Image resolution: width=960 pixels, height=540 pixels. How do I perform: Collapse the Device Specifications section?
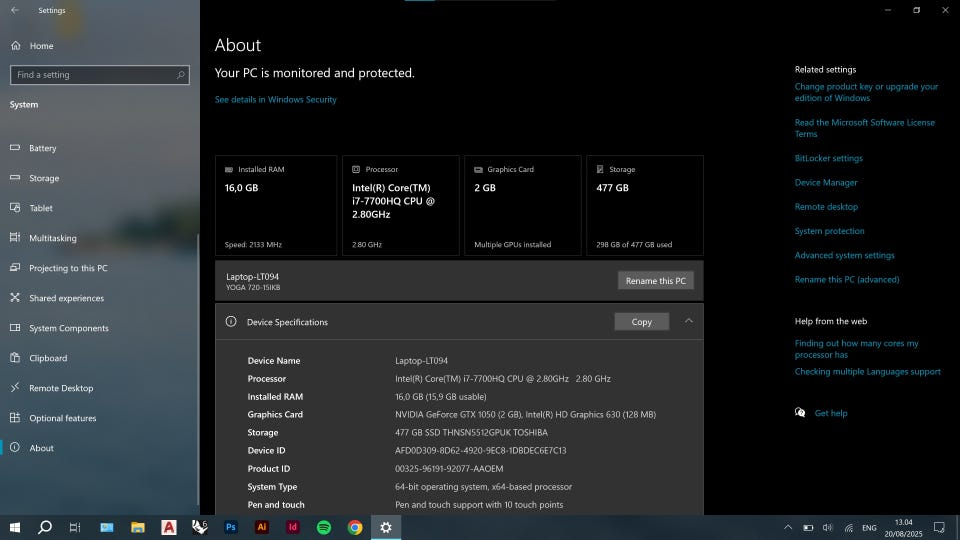click(x=689, y=321)
